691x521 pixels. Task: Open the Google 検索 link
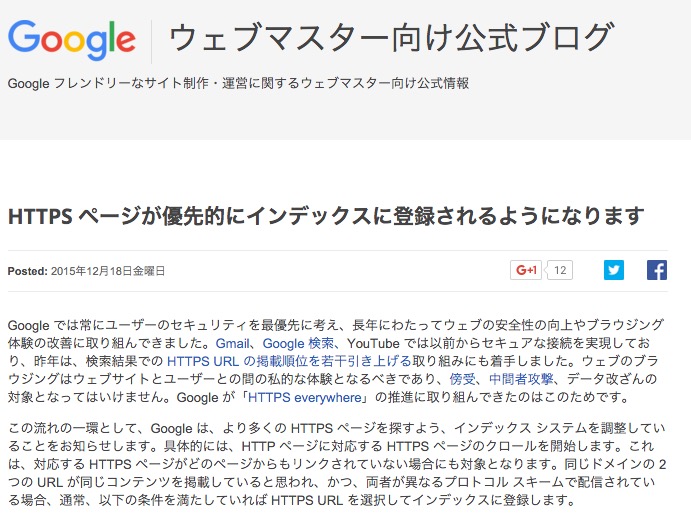tap(298, 343)
